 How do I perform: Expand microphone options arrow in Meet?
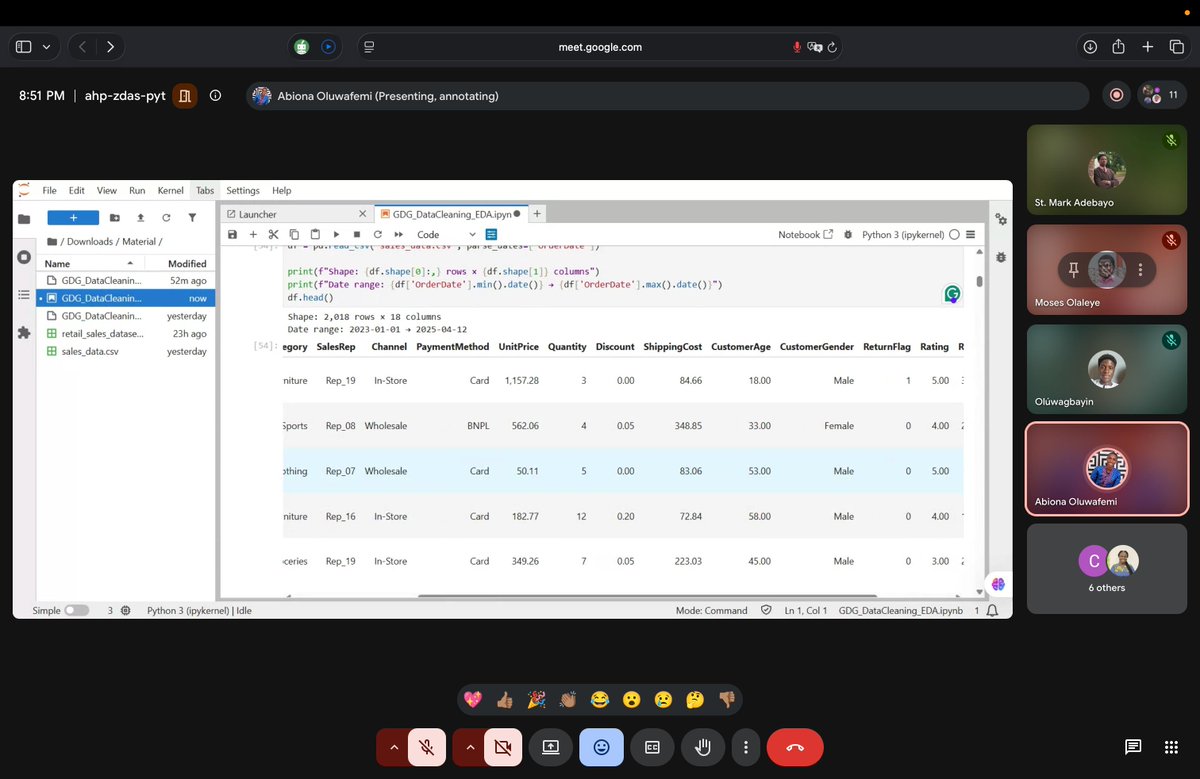point(393,747)
